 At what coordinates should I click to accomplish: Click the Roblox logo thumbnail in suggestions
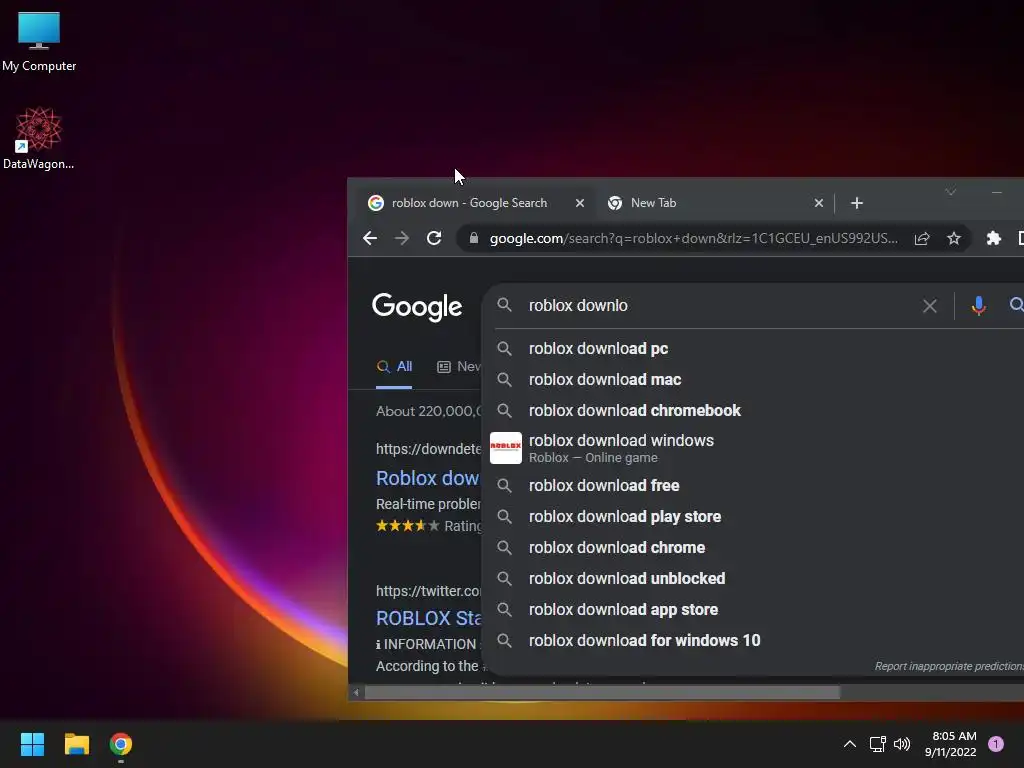tap(505, 448)
